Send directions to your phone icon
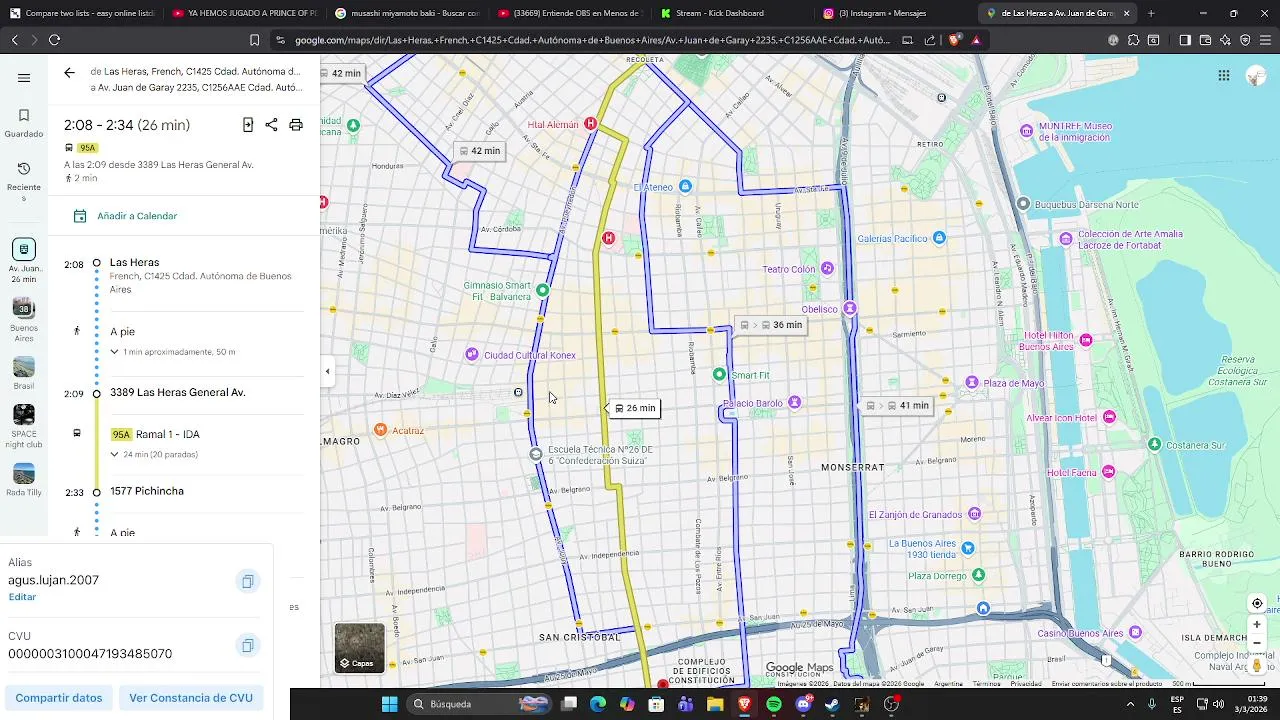This screenshot has width=1280, height=720. point(248,125)
